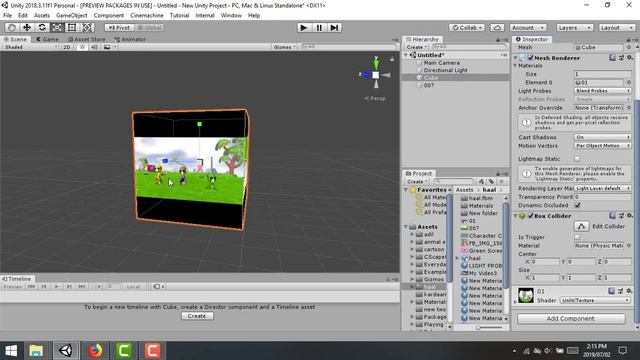Switch to the Asset Store tab
Image resolution: width=640 pixels, height=360 pixels.
[87, 39]
